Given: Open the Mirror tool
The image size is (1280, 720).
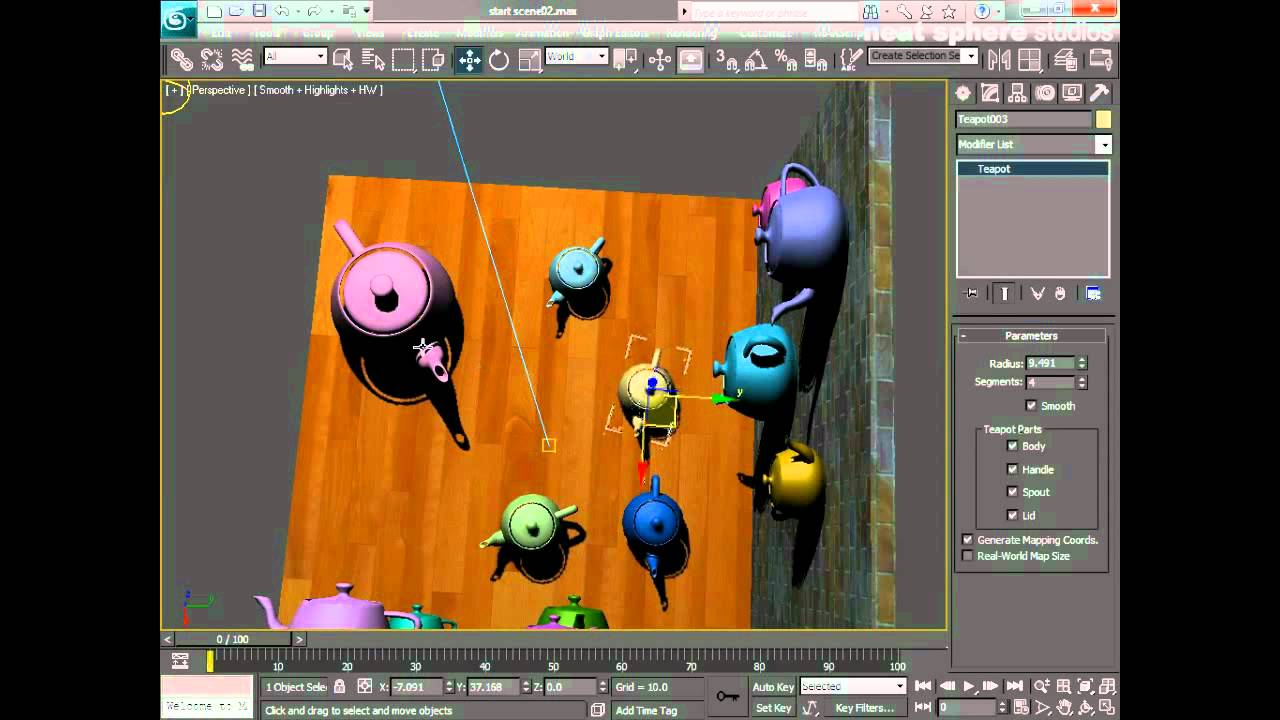Looking at the screenshot, I should [x=998, y=60].
